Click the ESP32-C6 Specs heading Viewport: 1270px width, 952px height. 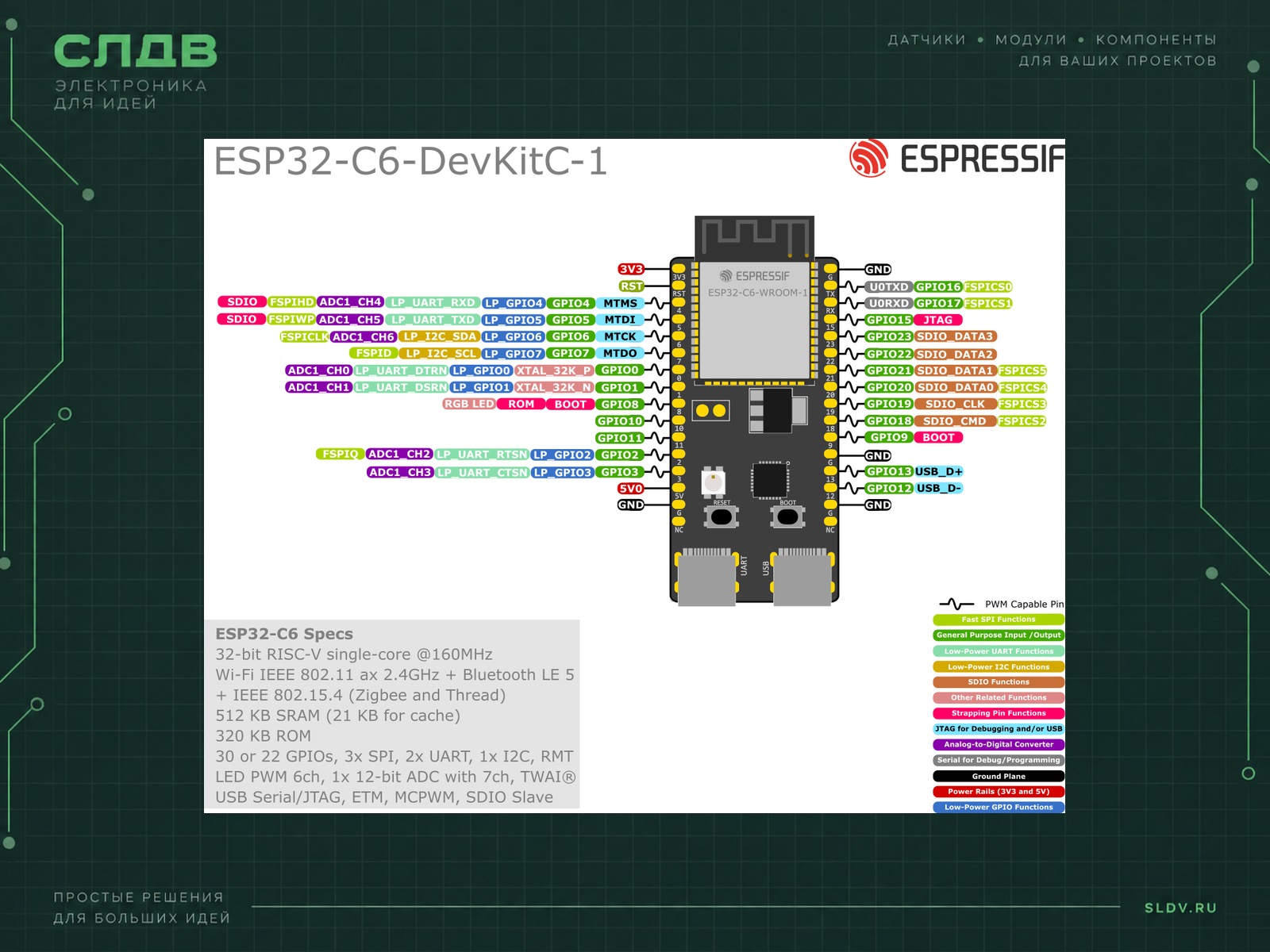(x=284, y=634)
